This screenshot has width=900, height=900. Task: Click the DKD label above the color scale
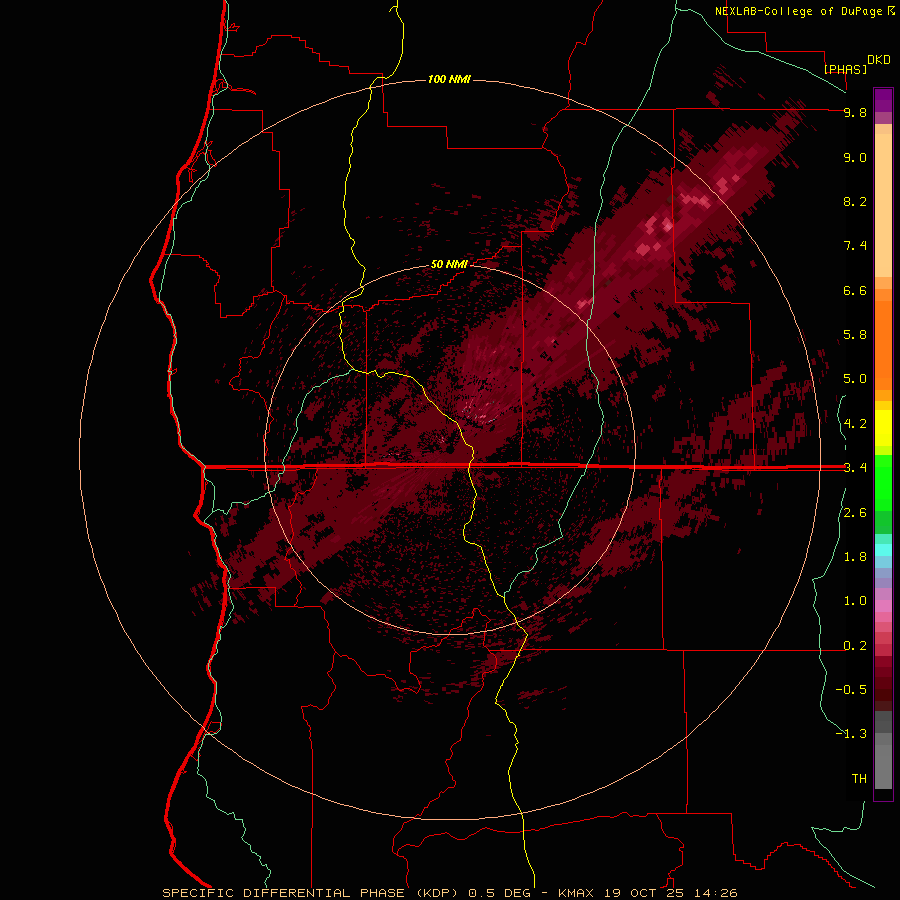click(878, 60)
